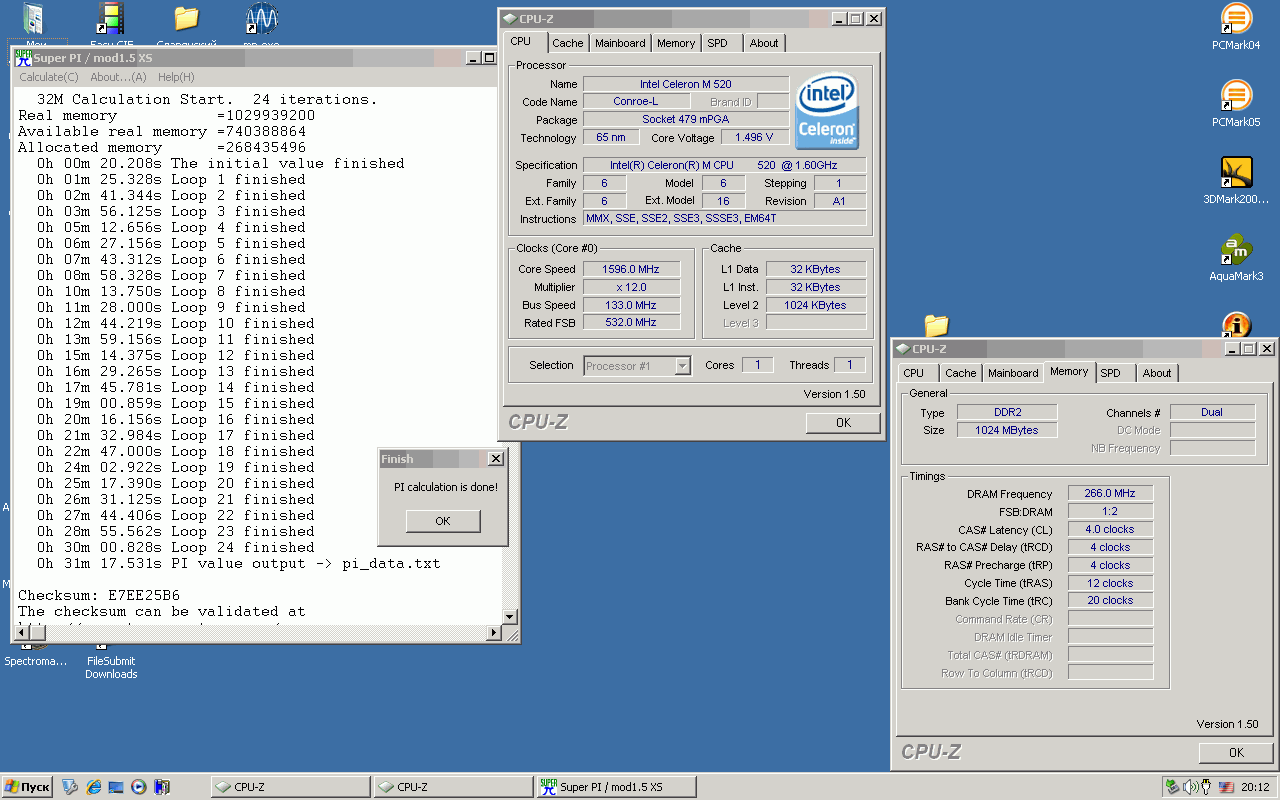1280x800 pixels.
Task: Click the system clock showing 20:12
Action: [x=1256, y=787]
